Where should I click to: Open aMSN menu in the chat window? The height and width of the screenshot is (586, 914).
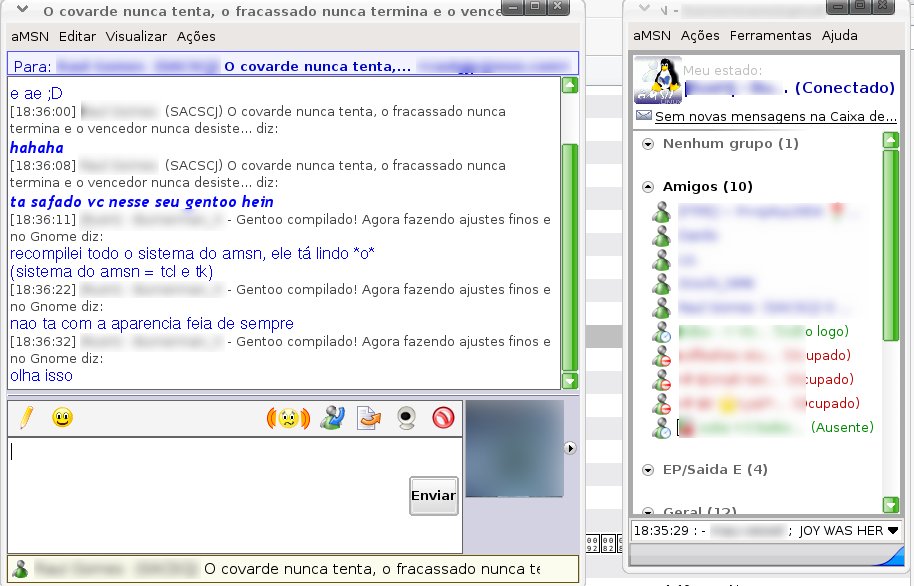[30, 36]
